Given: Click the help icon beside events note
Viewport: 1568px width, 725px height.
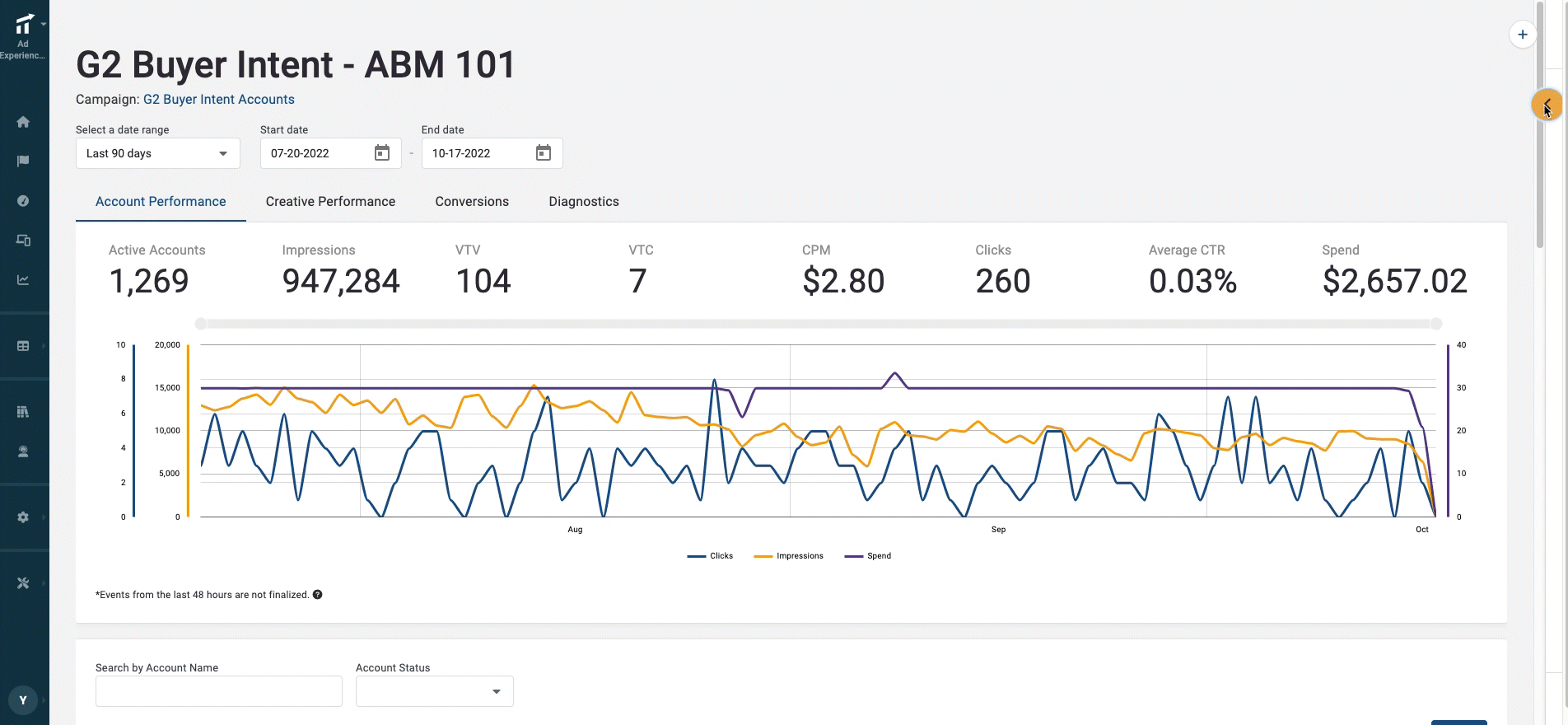Looking at the screenshot, I should (x=318, y=595).
